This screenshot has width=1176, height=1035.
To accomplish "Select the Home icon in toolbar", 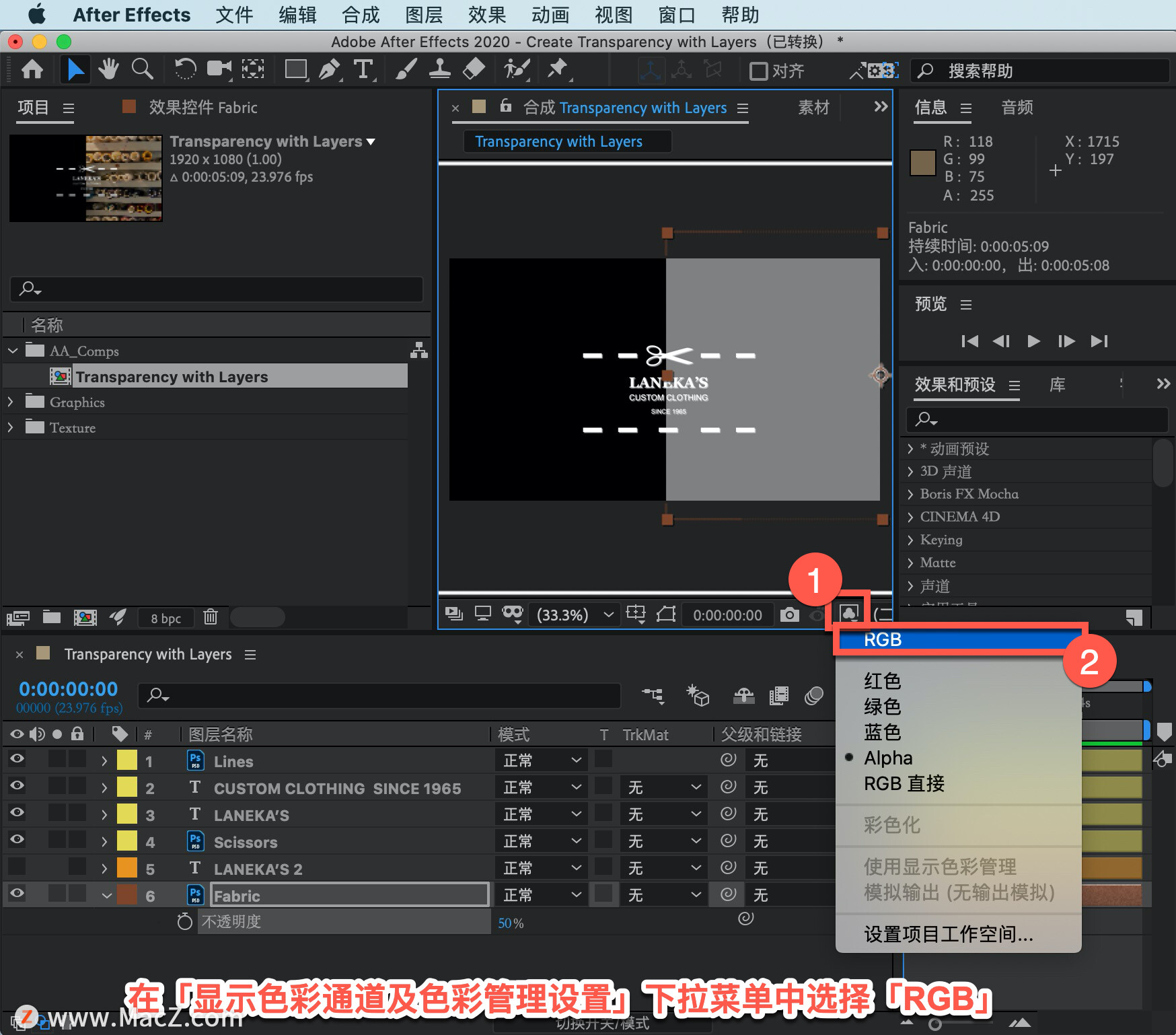I will pos(32,69).
